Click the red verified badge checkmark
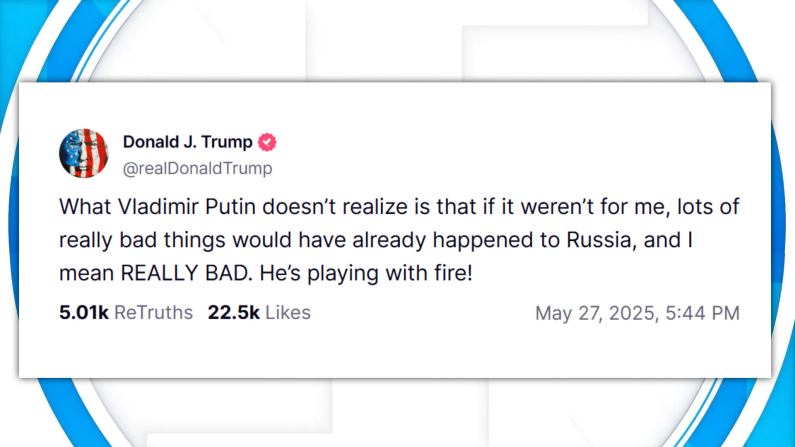This screenshot has width=795, height=447. pos(268,142)
